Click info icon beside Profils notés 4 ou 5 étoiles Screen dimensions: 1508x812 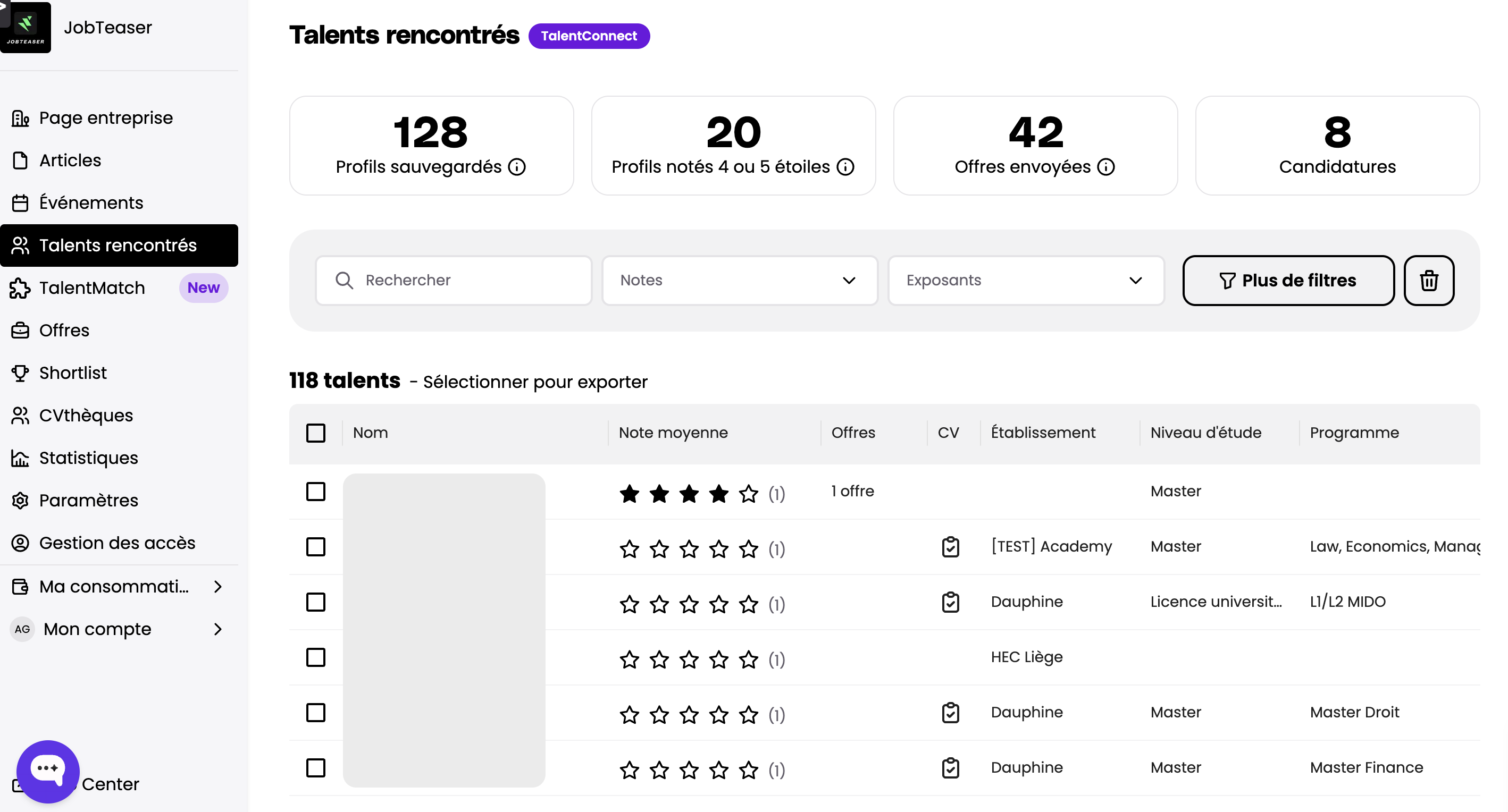(845, 167)
